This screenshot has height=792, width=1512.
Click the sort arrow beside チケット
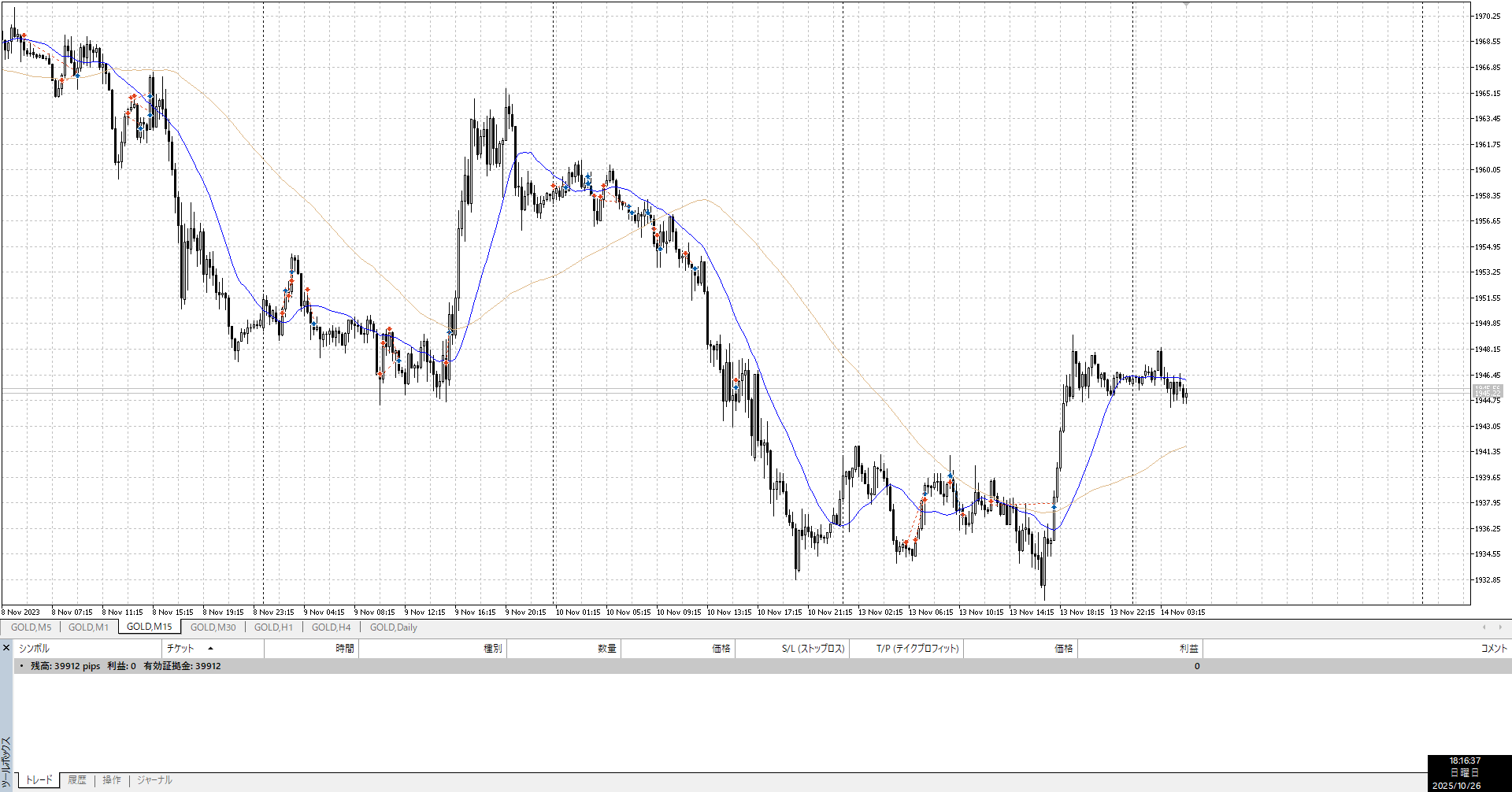point(210,649)
